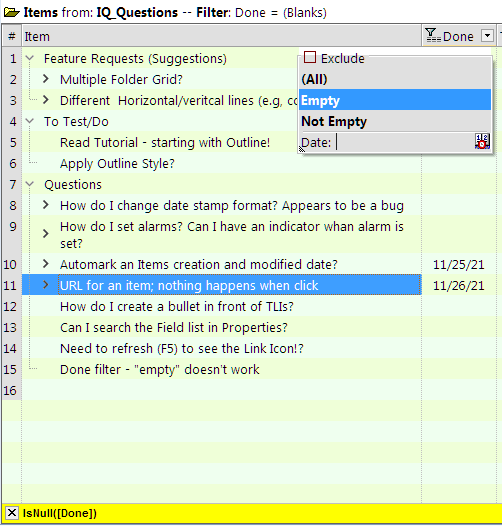Image resolution: width=502 pixels, height=526 pixels.
Task: Expand the date stamp format question
Action: point(46,205)
